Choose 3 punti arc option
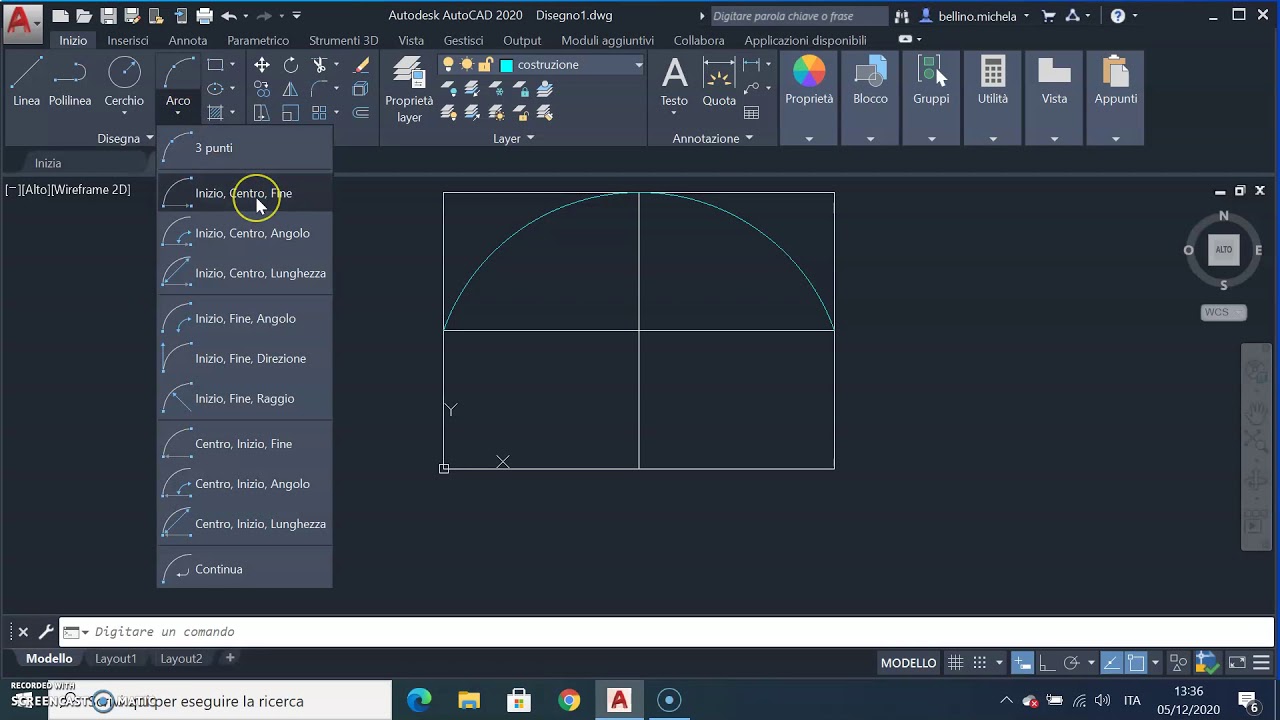Screen dimensions: 1280x720 245,148
